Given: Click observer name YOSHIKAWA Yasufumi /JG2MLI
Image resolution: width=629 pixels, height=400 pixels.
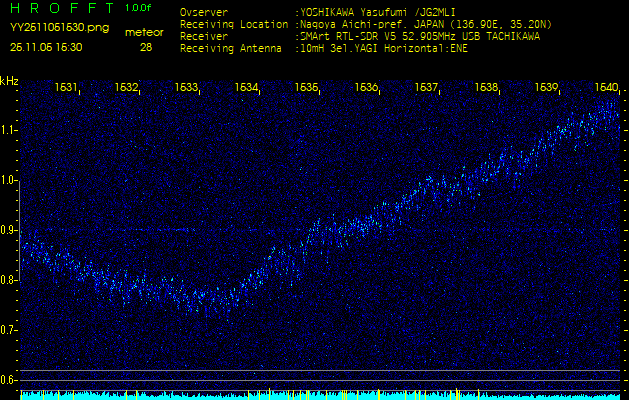Looking at the screenshot, I should click(378, 12).
